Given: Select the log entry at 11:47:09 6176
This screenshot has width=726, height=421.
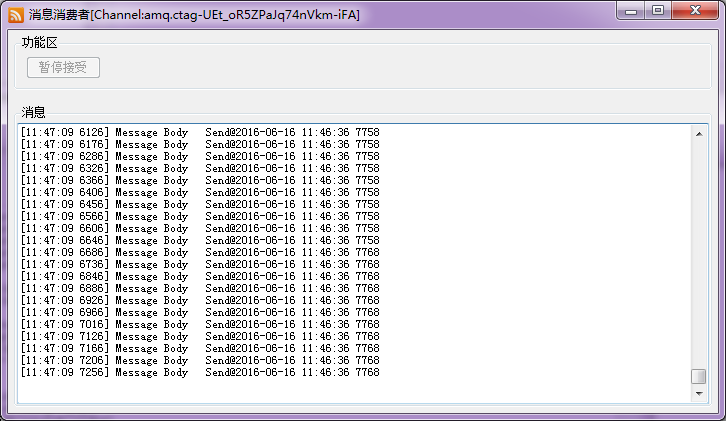Looking at the screenshot, I should (x=200, y=144).
